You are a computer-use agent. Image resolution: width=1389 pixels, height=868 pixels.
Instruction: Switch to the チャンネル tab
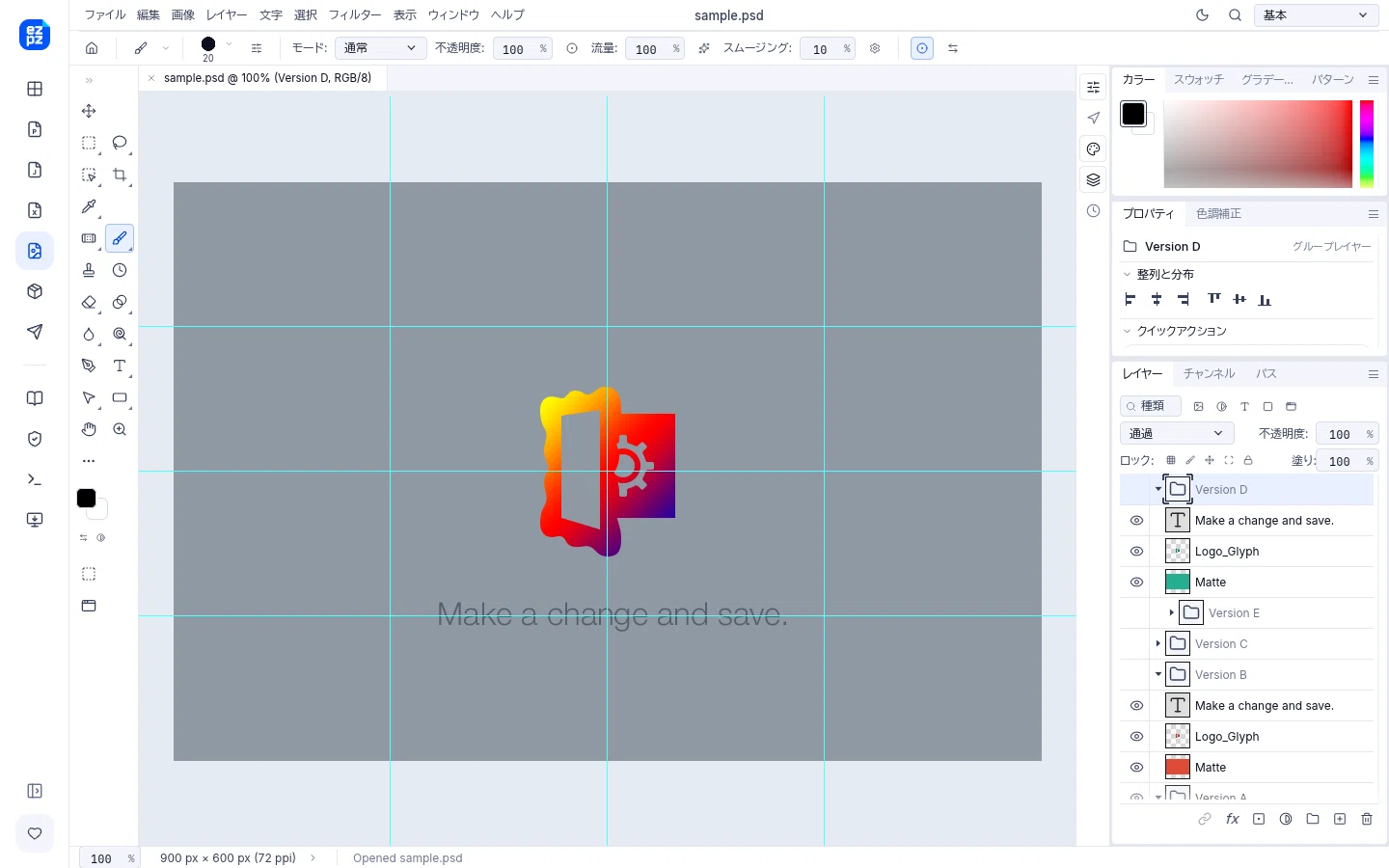point(1210,373)
